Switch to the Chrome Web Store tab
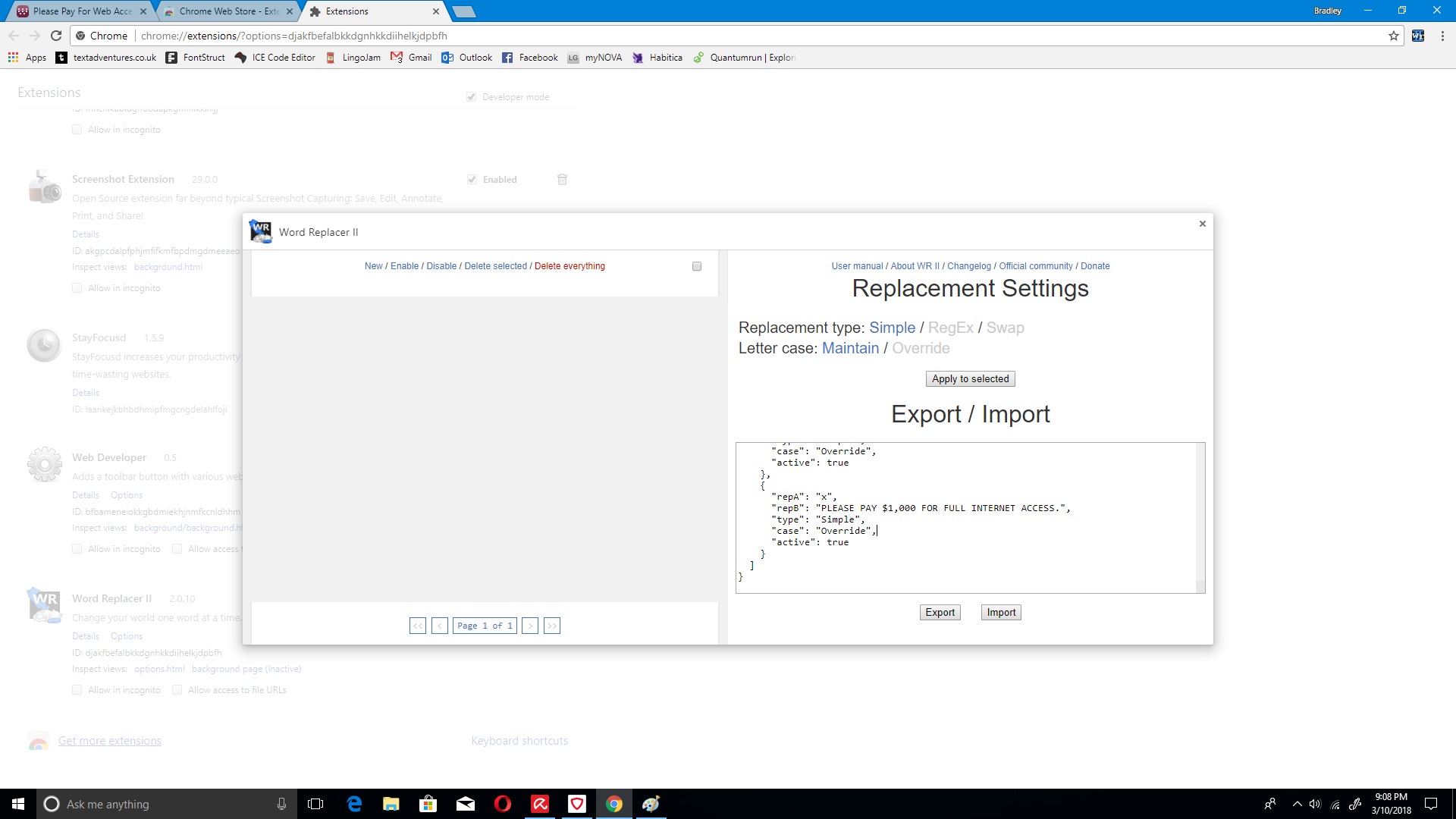Image resolution: width=1456 pixels, height=819 pixels. click(227, 11)
